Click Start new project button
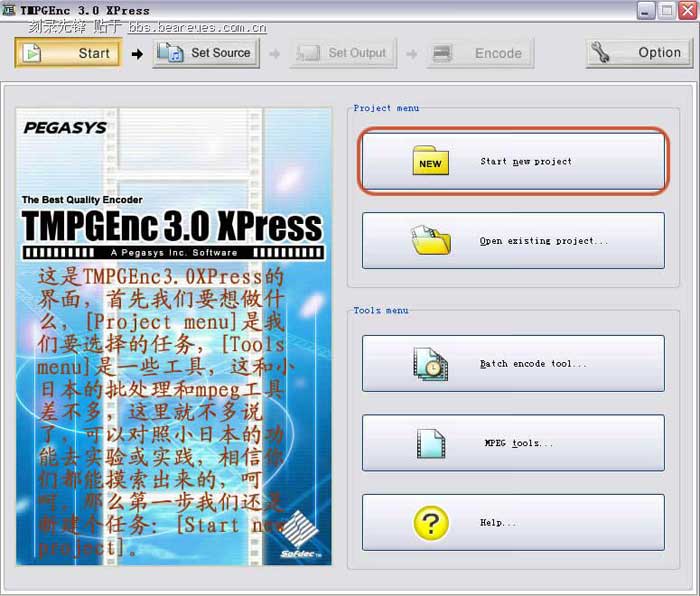 tap(513, 161)
